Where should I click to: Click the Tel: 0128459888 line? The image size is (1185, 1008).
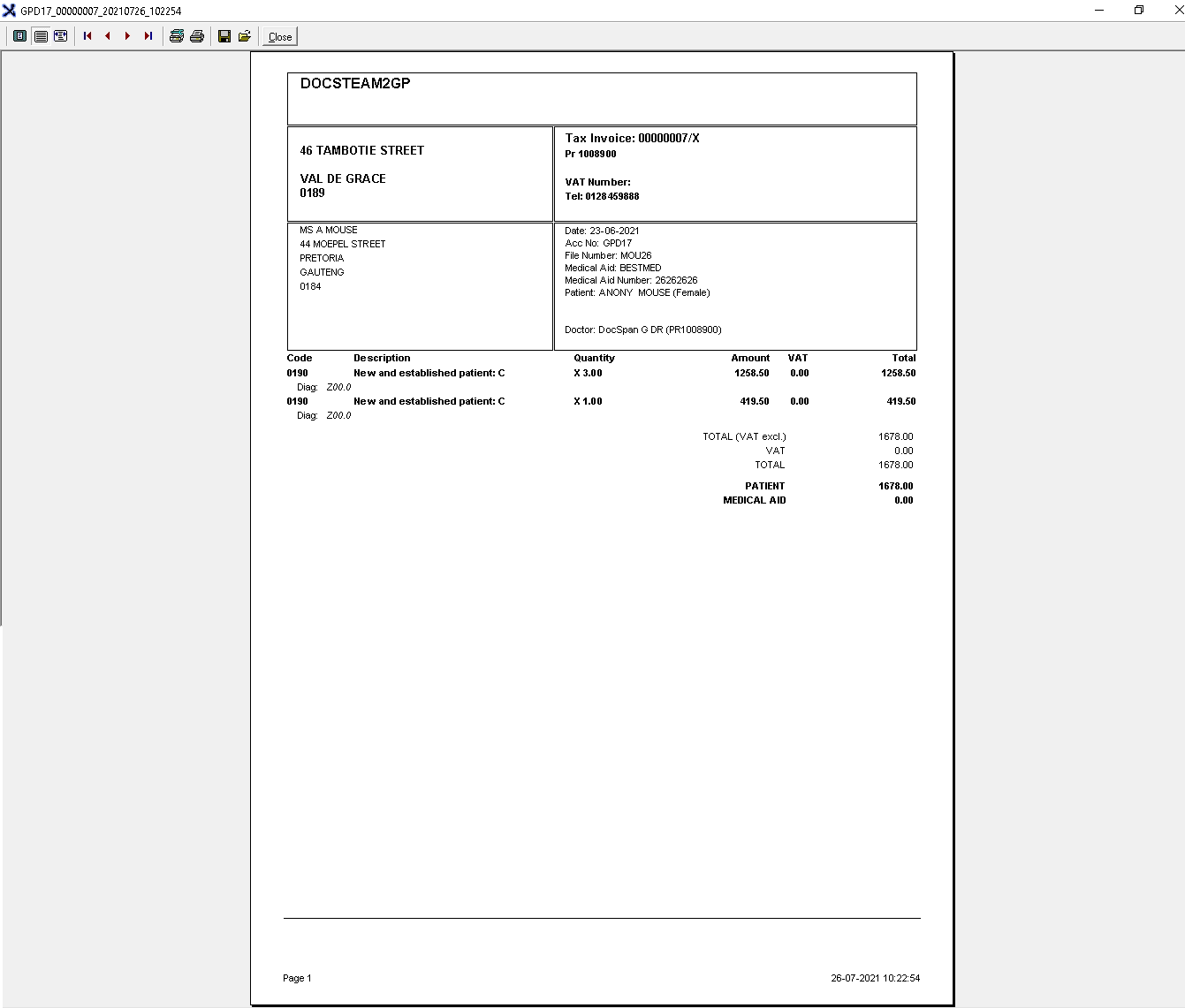[x=603, y=196]
